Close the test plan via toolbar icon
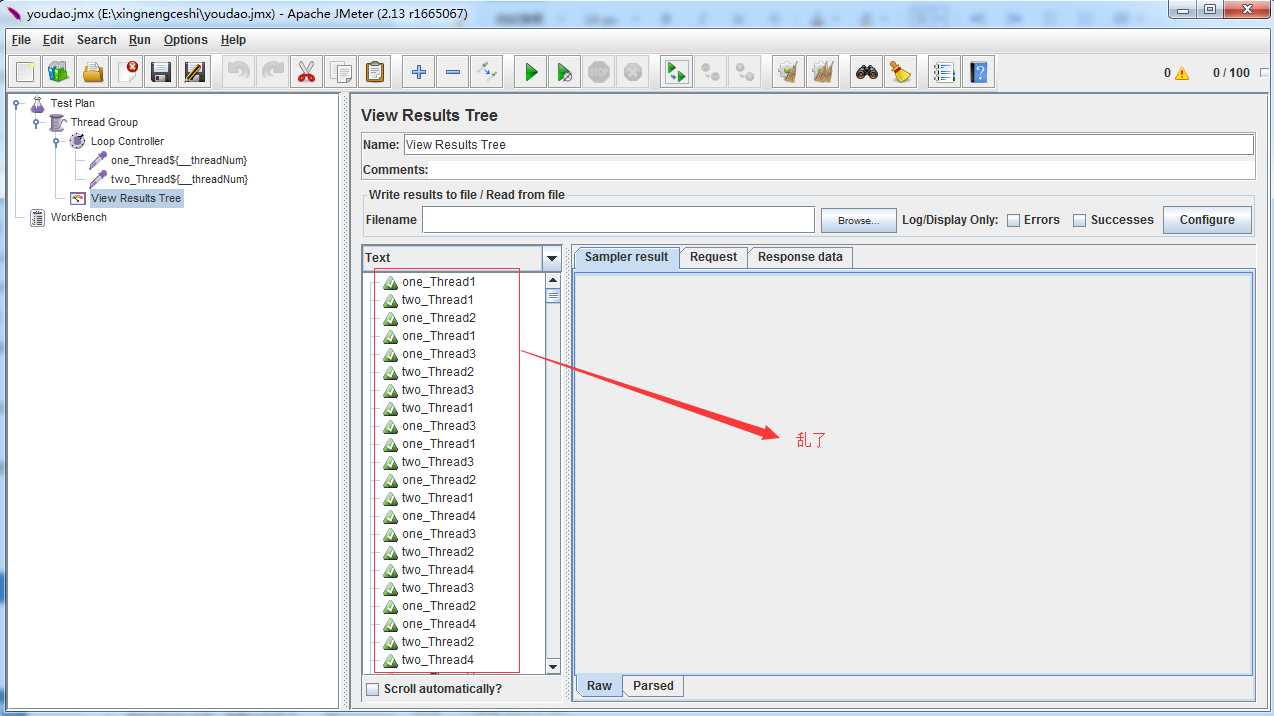This screenshot has height=716, width=1274. click(x=127, y=72)
